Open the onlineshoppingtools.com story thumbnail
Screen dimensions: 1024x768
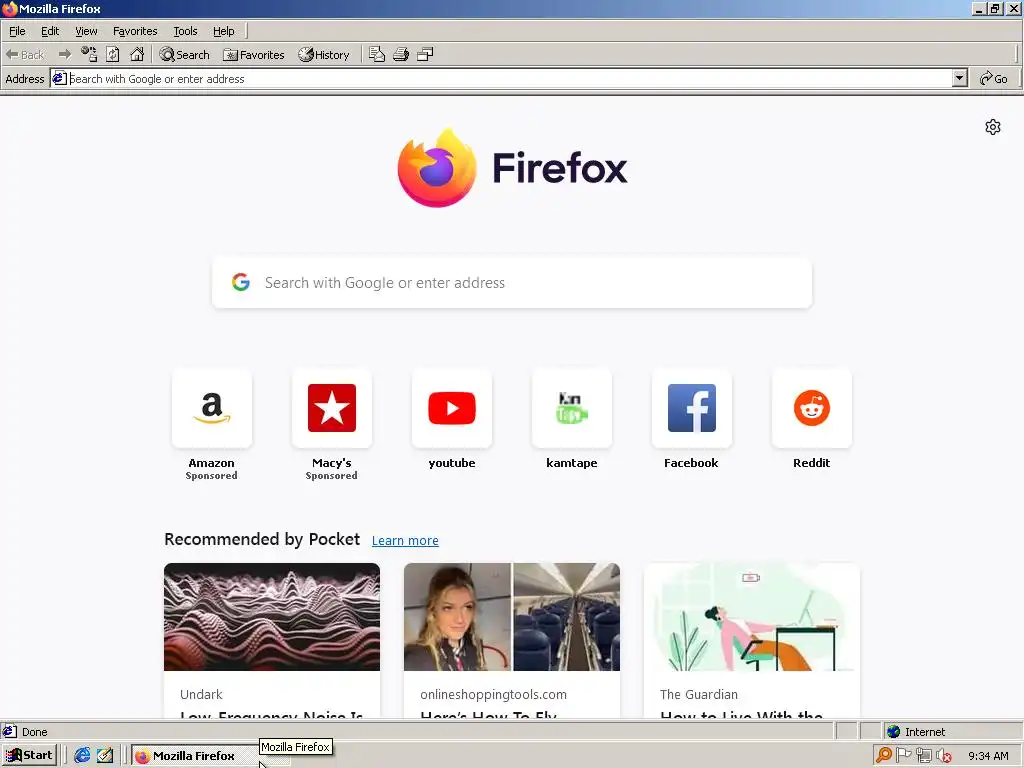pos(512,617)
